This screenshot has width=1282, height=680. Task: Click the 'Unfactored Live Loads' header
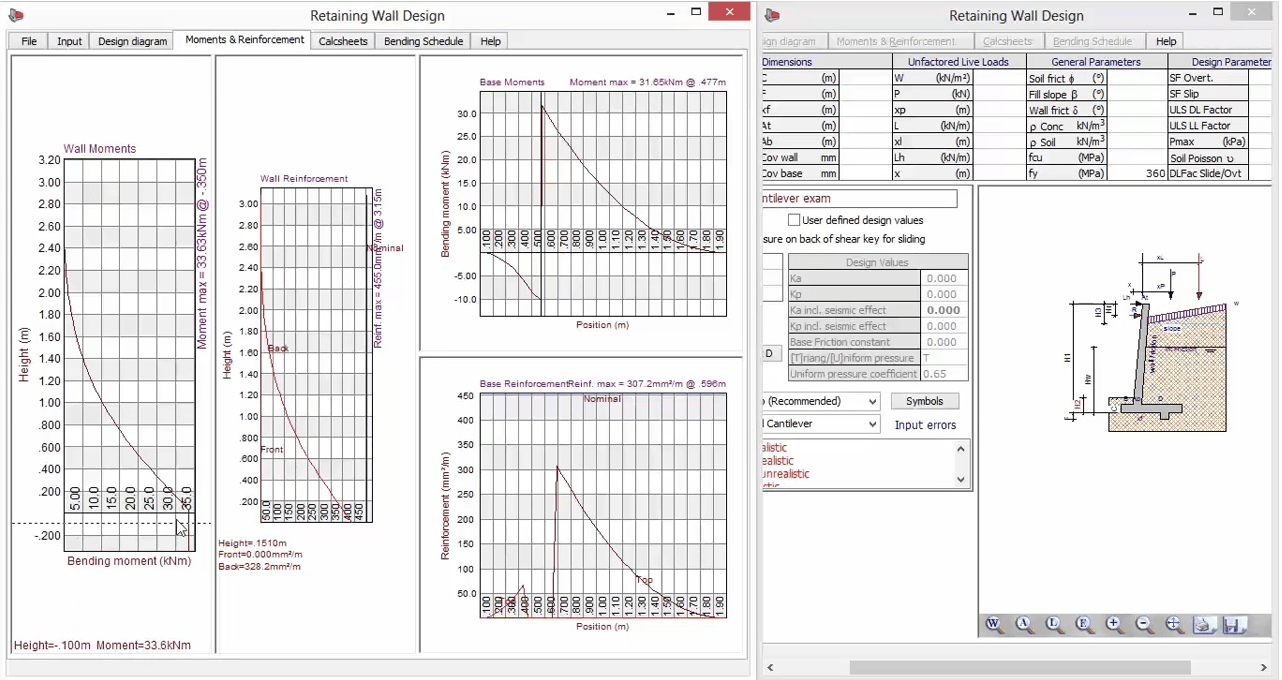coord(957,62)
